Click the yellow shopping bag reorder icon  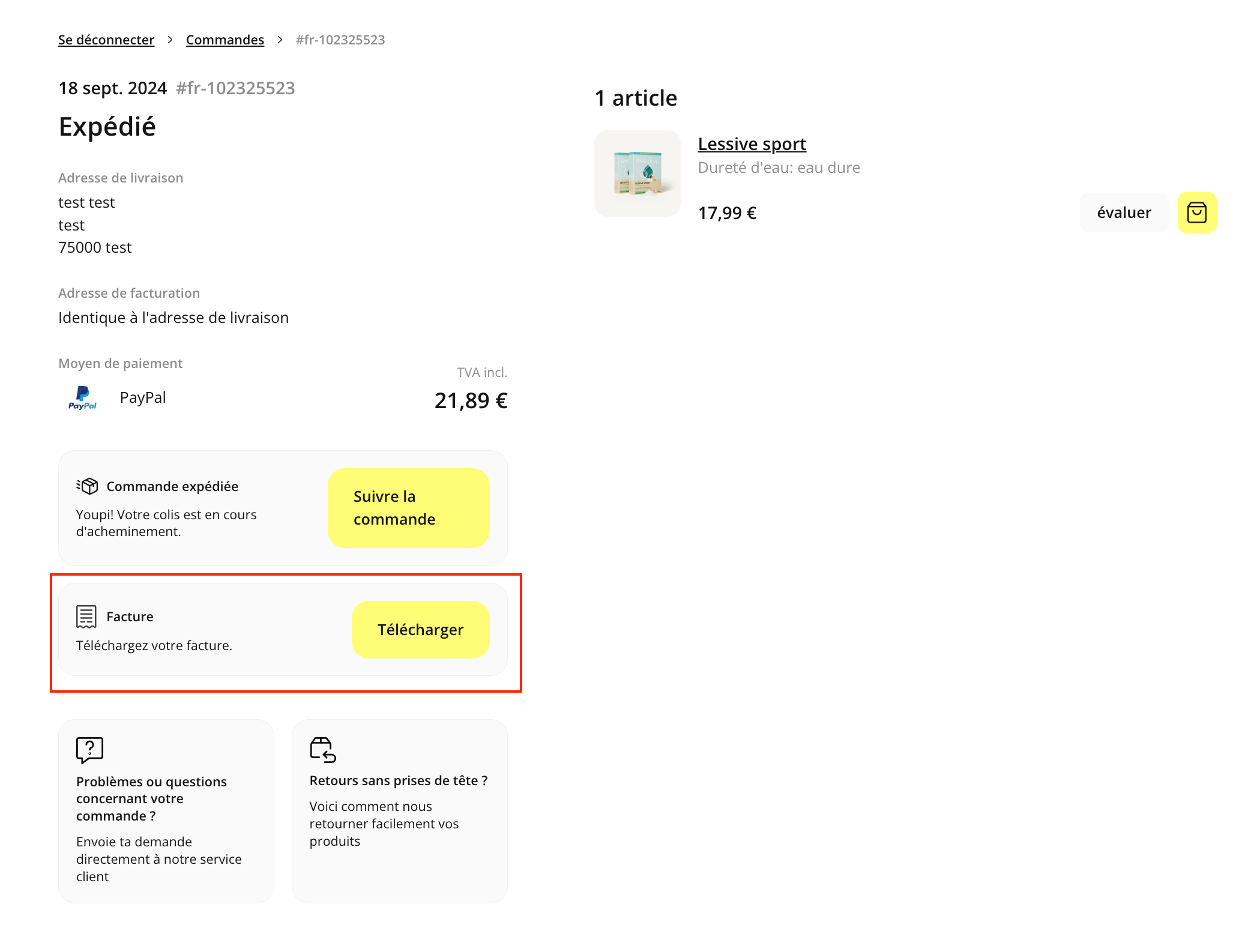pyautogui.click(x=1196, y=212)
